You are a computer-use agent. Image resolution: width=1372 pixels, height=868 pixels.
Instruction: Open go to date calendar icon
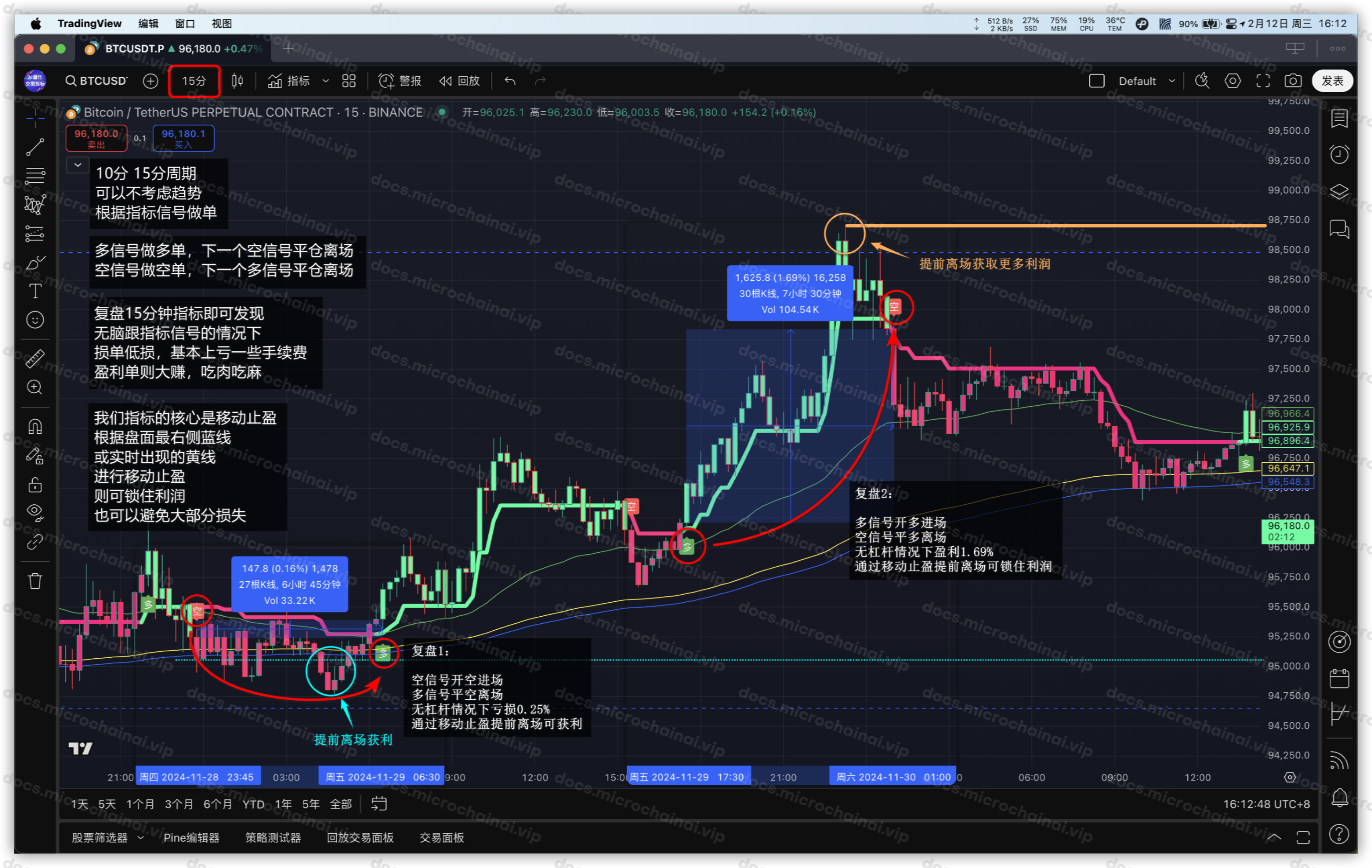[379, 804]
